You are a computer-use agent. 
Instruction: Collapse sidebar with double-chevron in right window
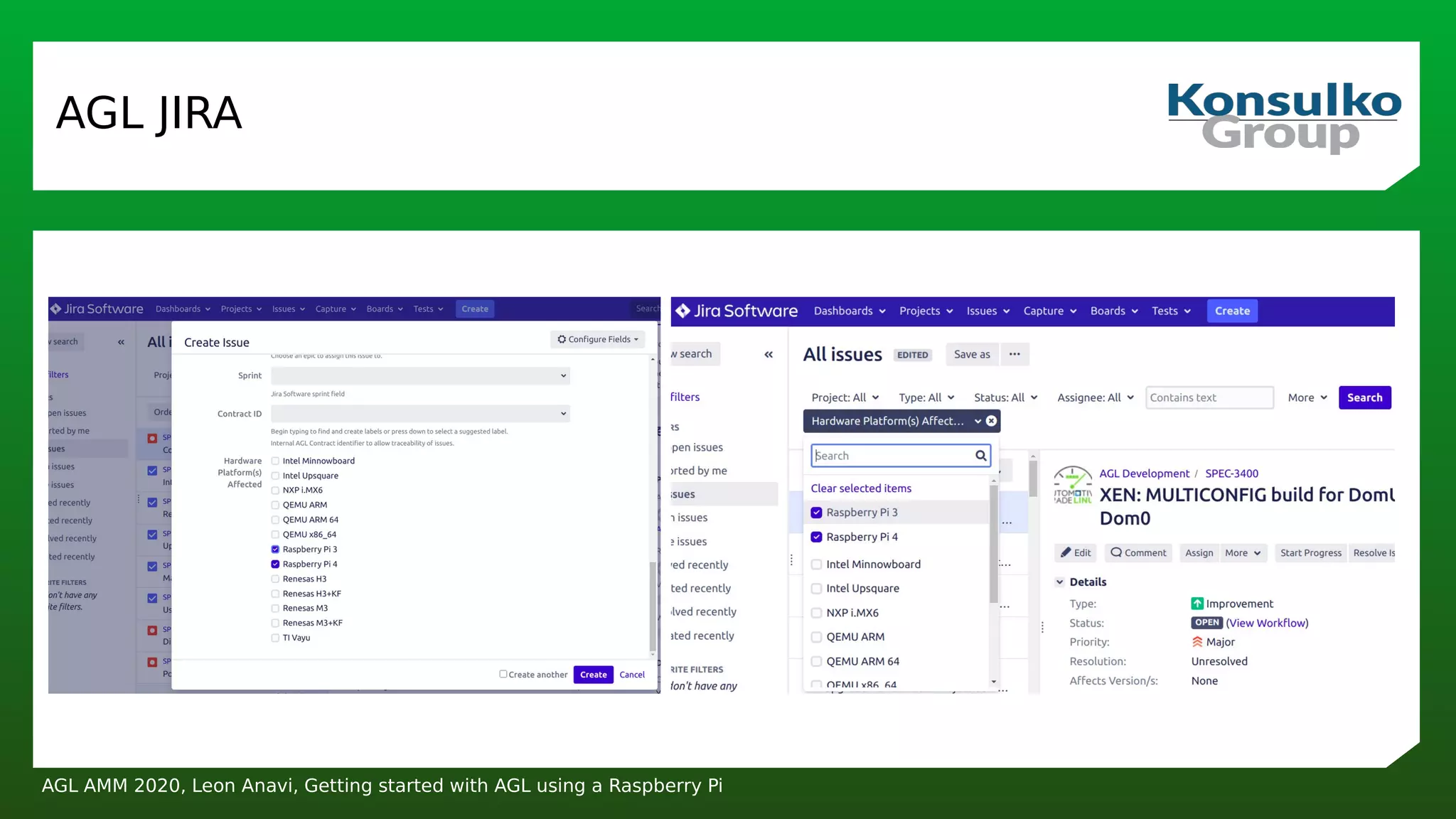769,354
